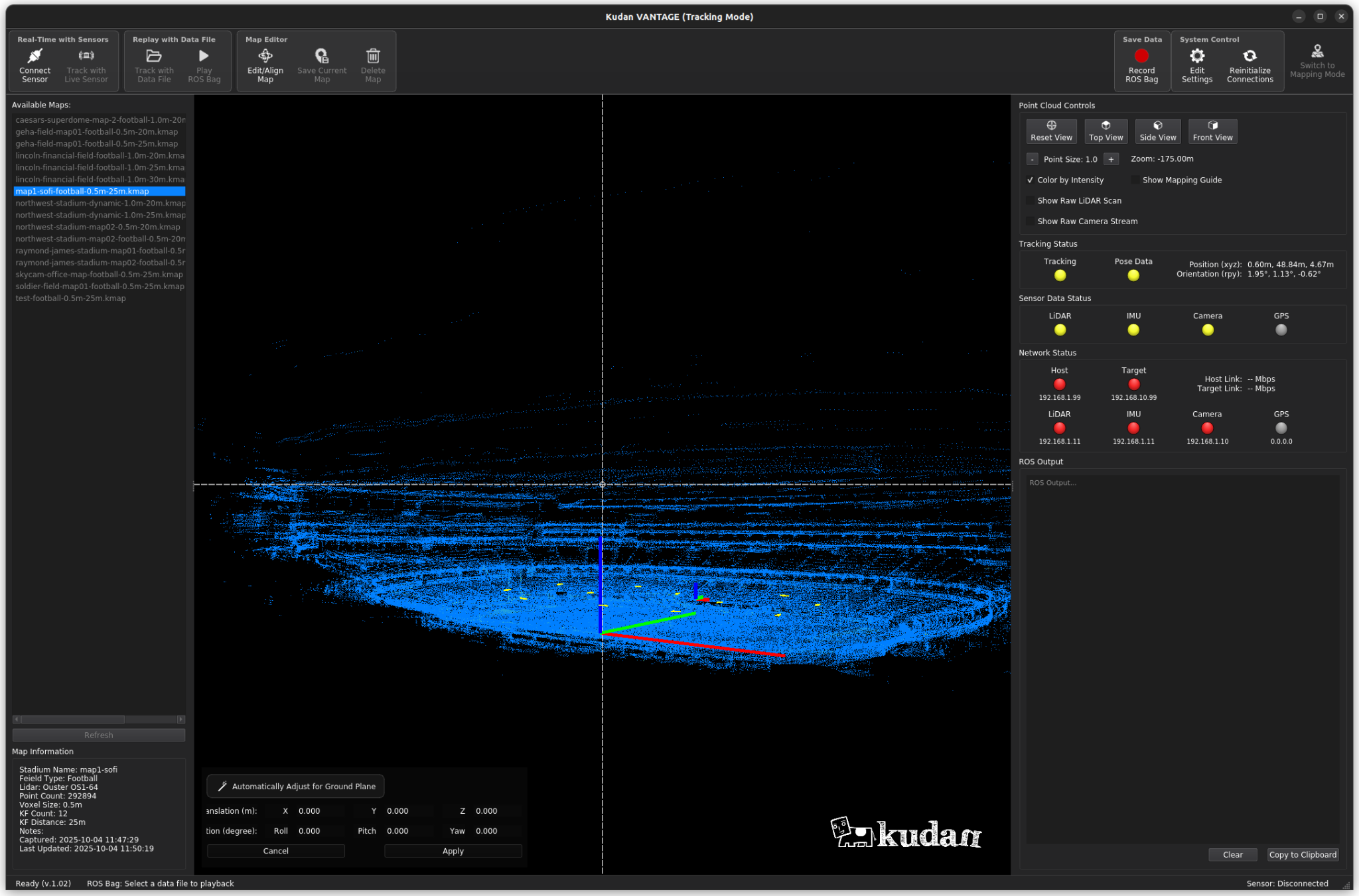The height and width of the screenshot is (896, 1359).
Task: Switch to Top View
Action: coord(1106,131)
